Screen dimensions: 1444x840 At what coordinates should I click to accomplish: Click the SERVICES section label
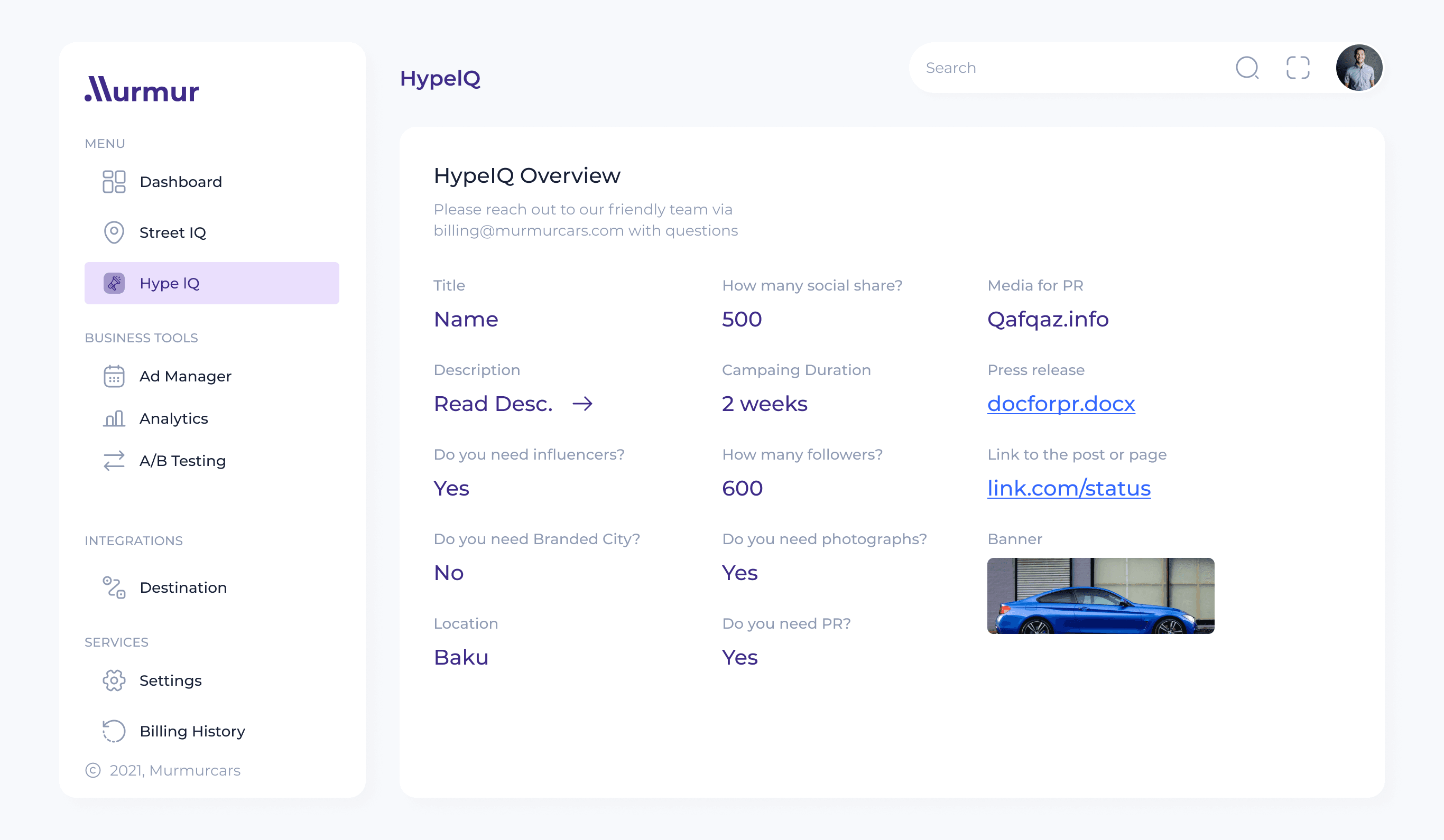click(116, 642)
